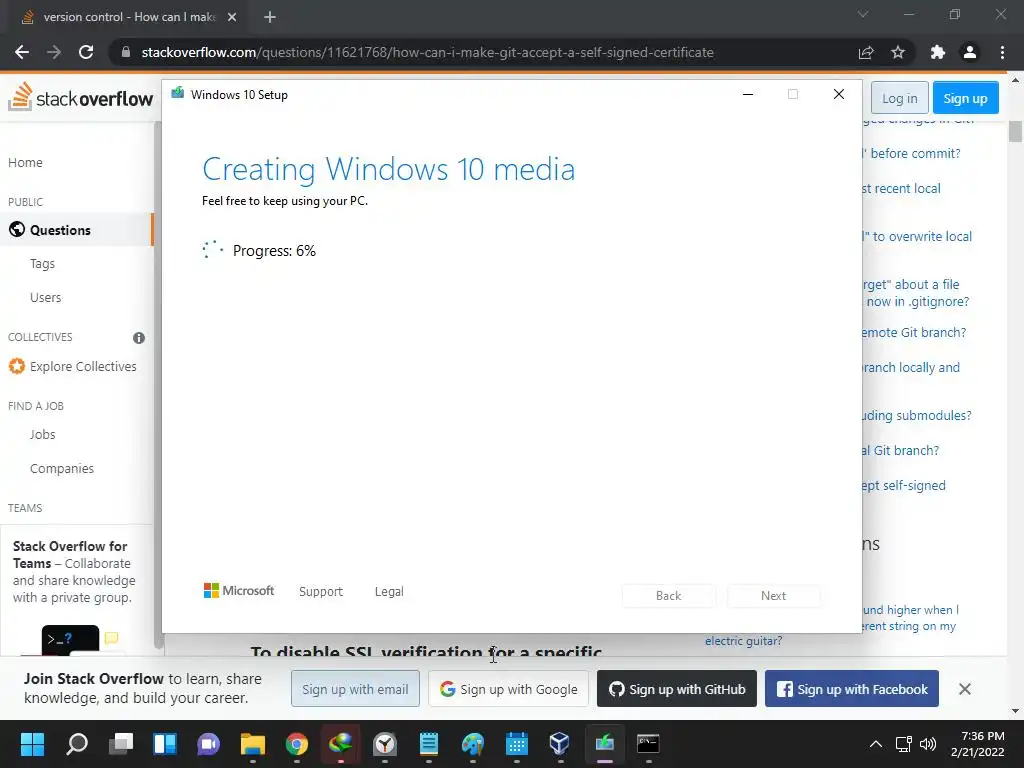
Task: Click the Next button in Setup
Action: 773,596
